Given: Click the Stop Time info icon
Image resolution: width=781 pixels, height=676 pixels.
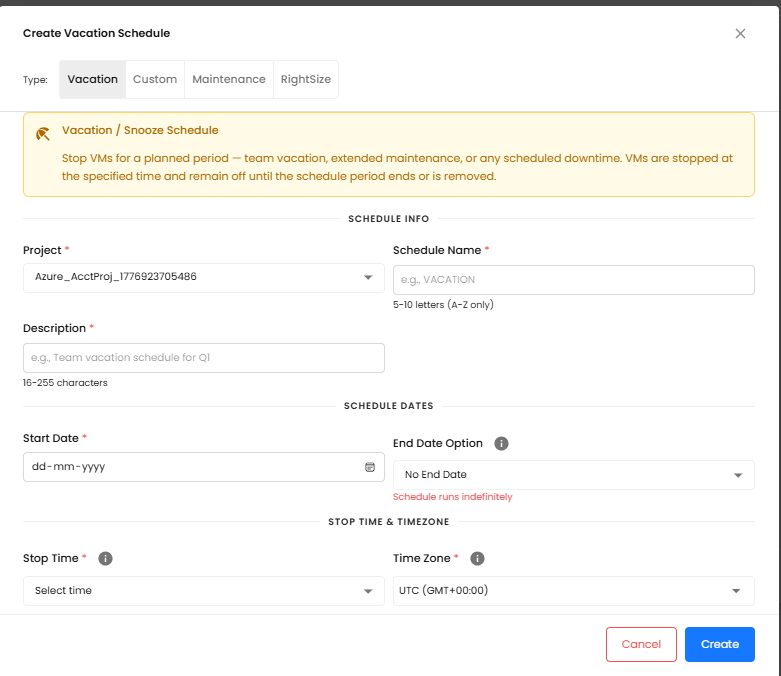Looking at the screenshot, I should [105, 558].
